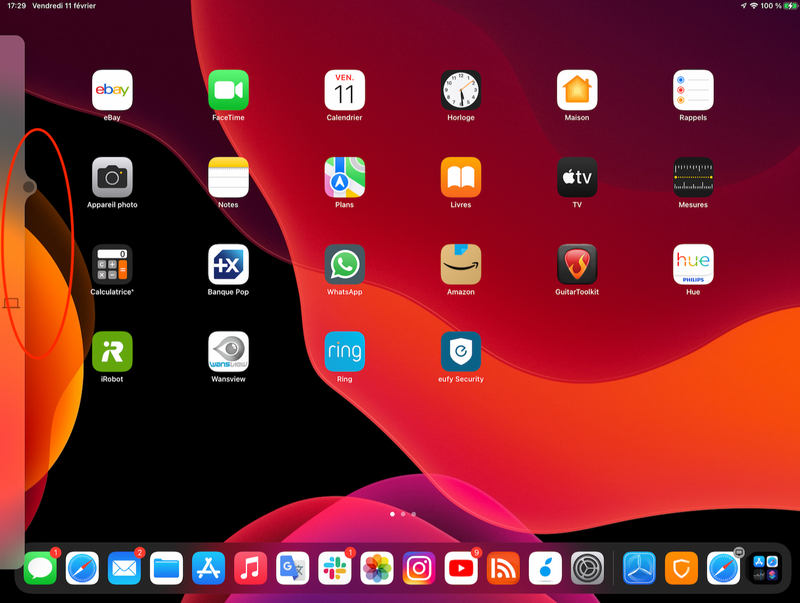Tap the 'Vendredi 11 février' date text

point(64,6)
